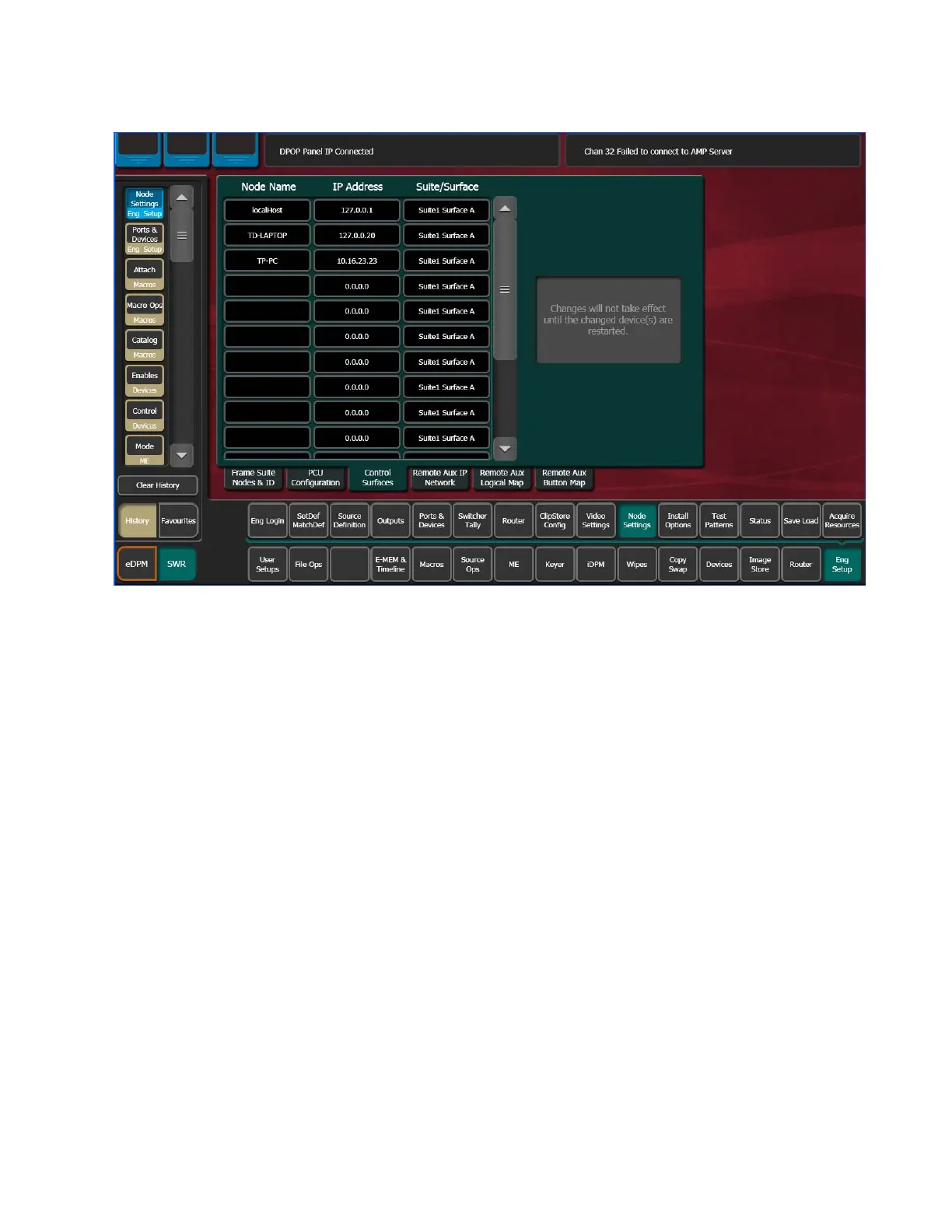Open SetDef MatchDef menu
This screenshot has width=952, height=1232.
click(x=309, y=520)
